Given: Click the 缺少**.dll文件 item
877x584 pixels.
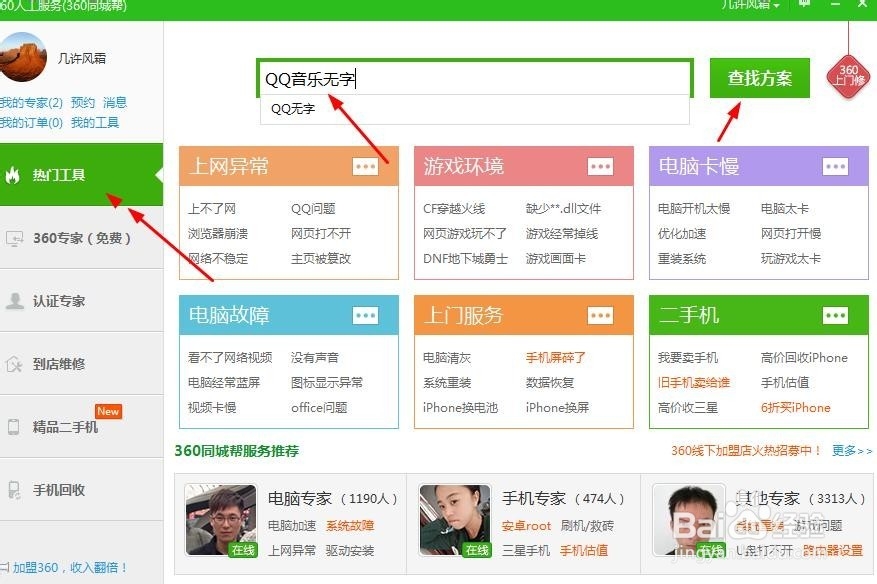Looking at the screenshot, I should coord(563,209).
